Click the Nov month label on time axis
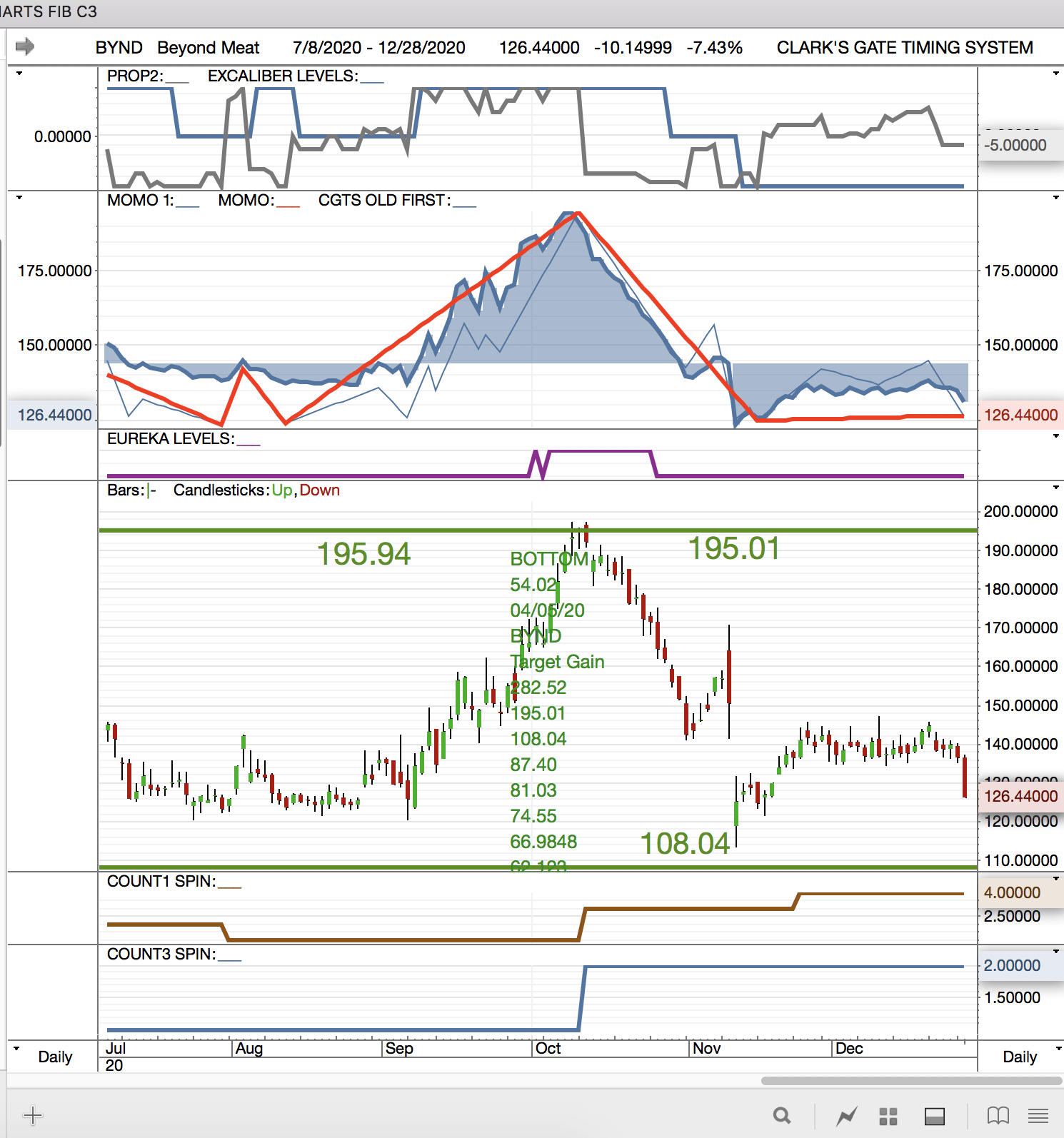 click(706, 1048)
